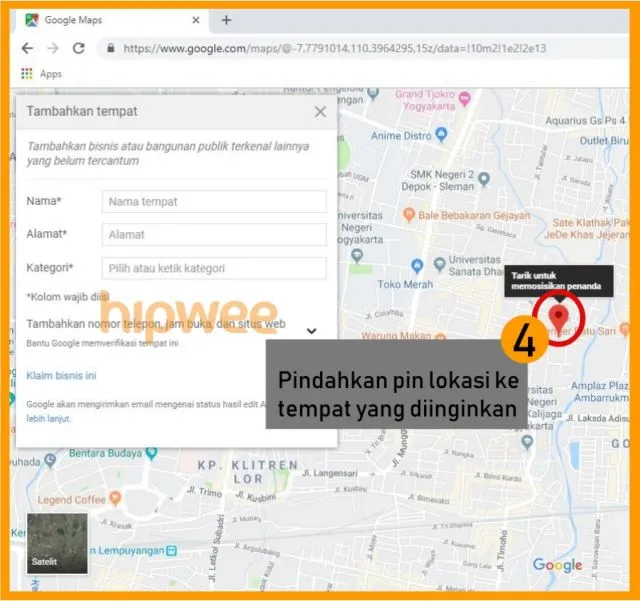Click the Alamat input field

click(x=214, y=235)
